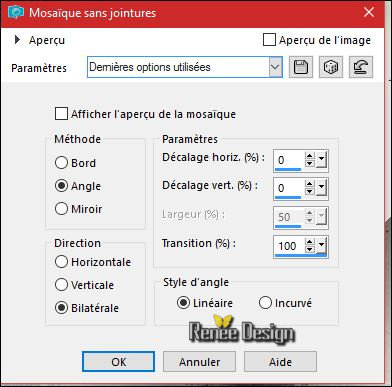Check Afficher l'aperçu de la mosaïque
Image resolution: width=392 pixels, height=387 pixels.
[61, 114]
